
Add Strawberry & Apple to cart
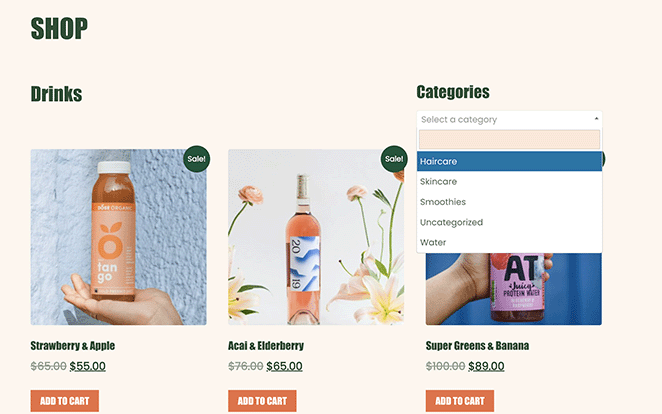65,401
